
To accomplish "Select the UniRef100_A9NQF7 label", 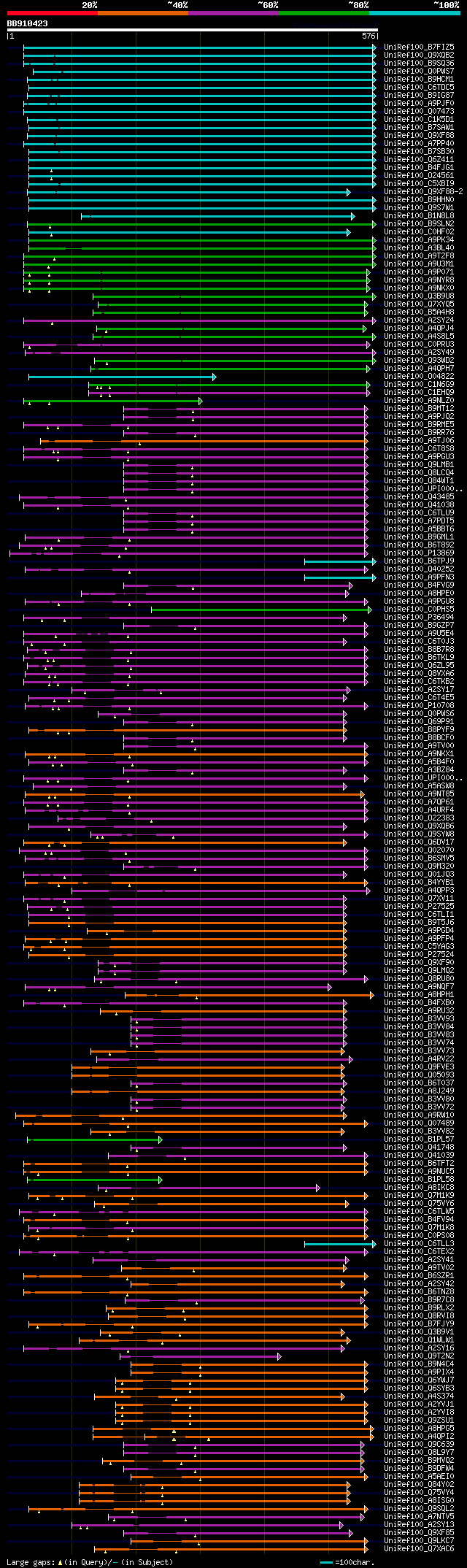I will click(419, 986).
